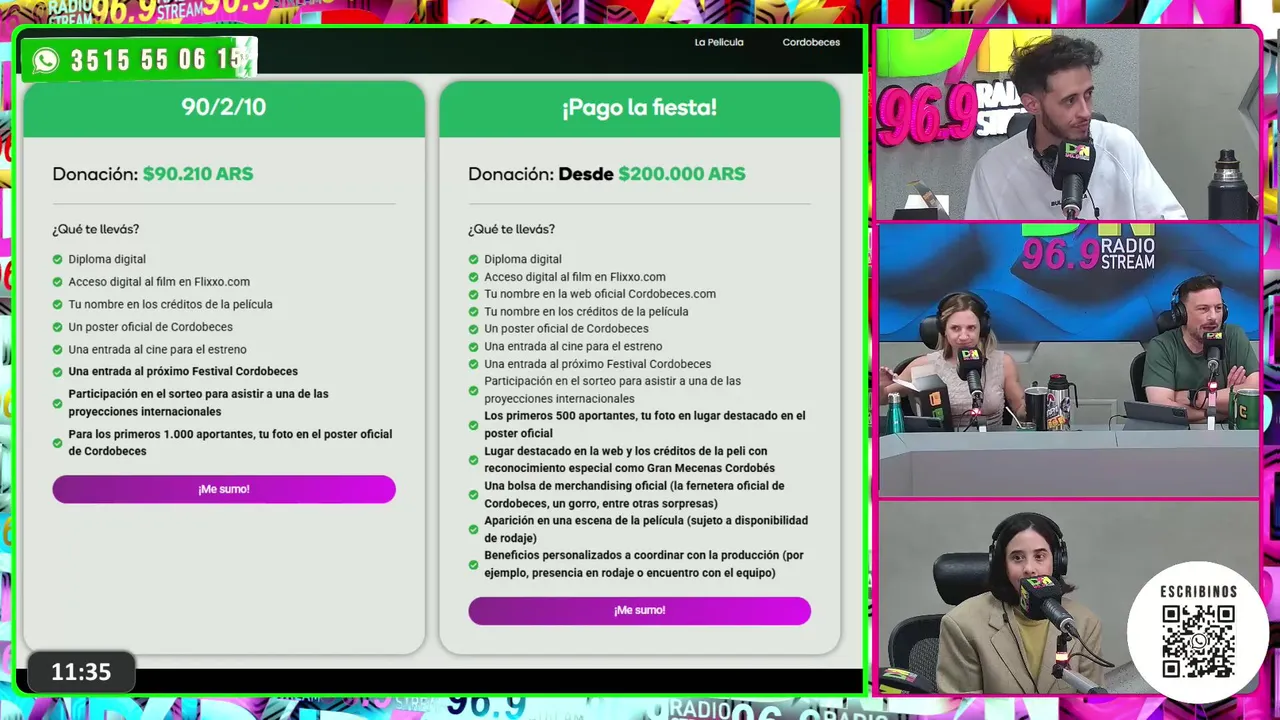Click '¿Qué te llevás?' in Pago la fiesta card

pyautogui.click(x=511, y=229)
